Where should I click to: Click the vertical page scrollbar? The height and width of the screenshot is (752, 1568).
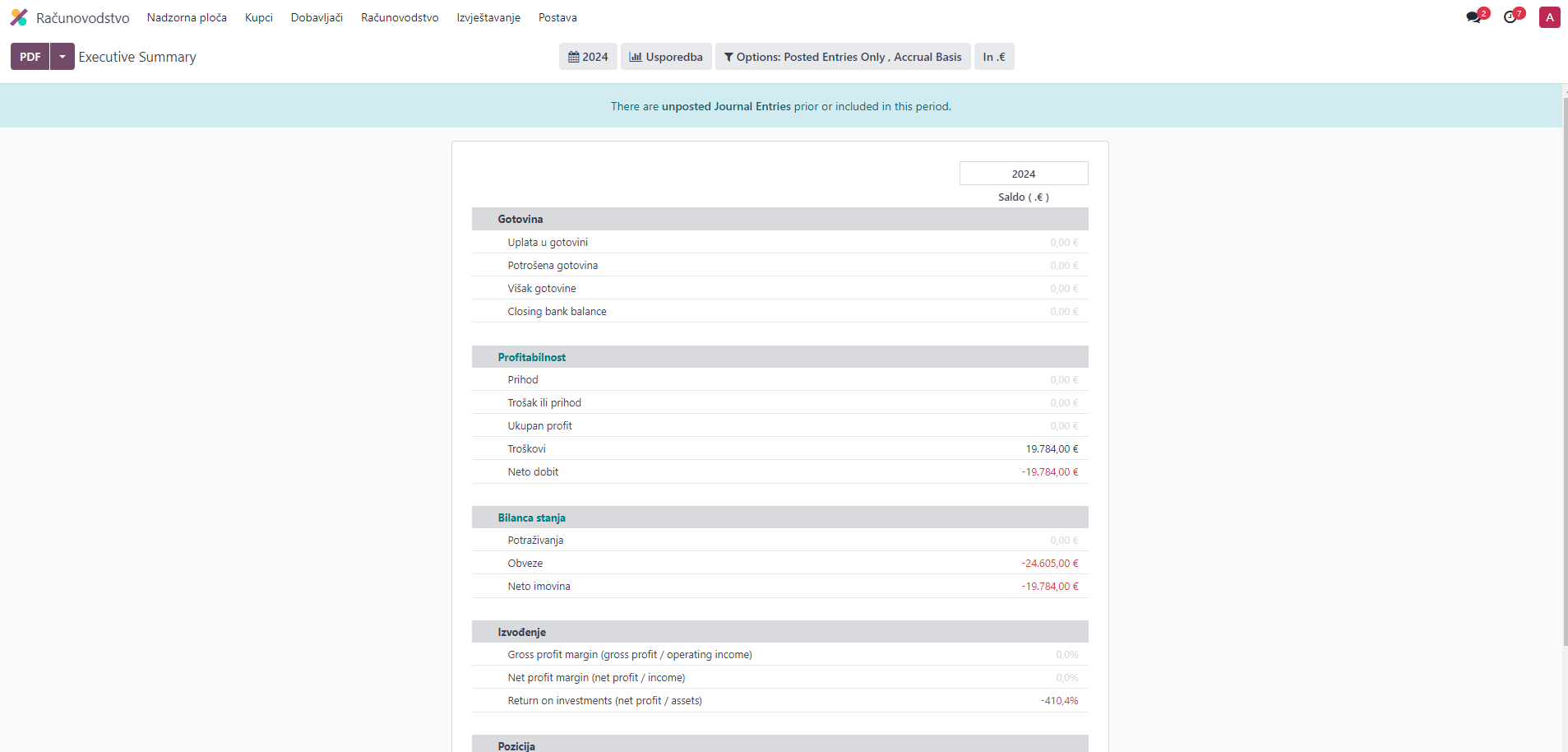1565,370
